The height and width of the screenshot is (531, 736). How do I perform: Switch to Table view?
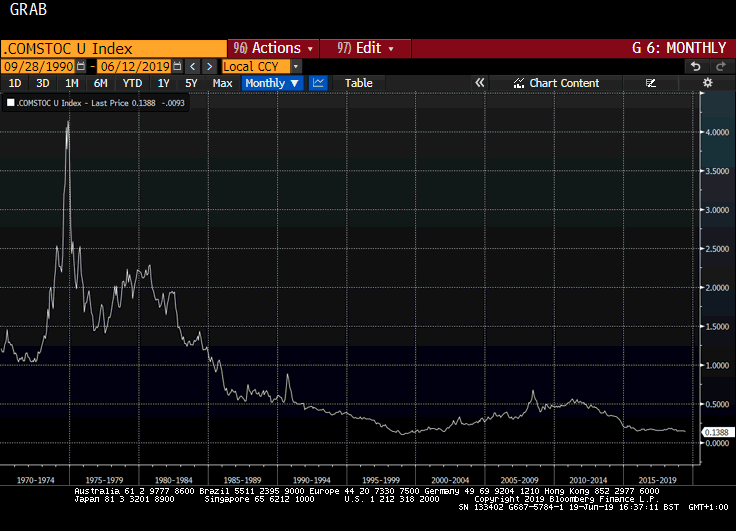(x=358, y=83)
